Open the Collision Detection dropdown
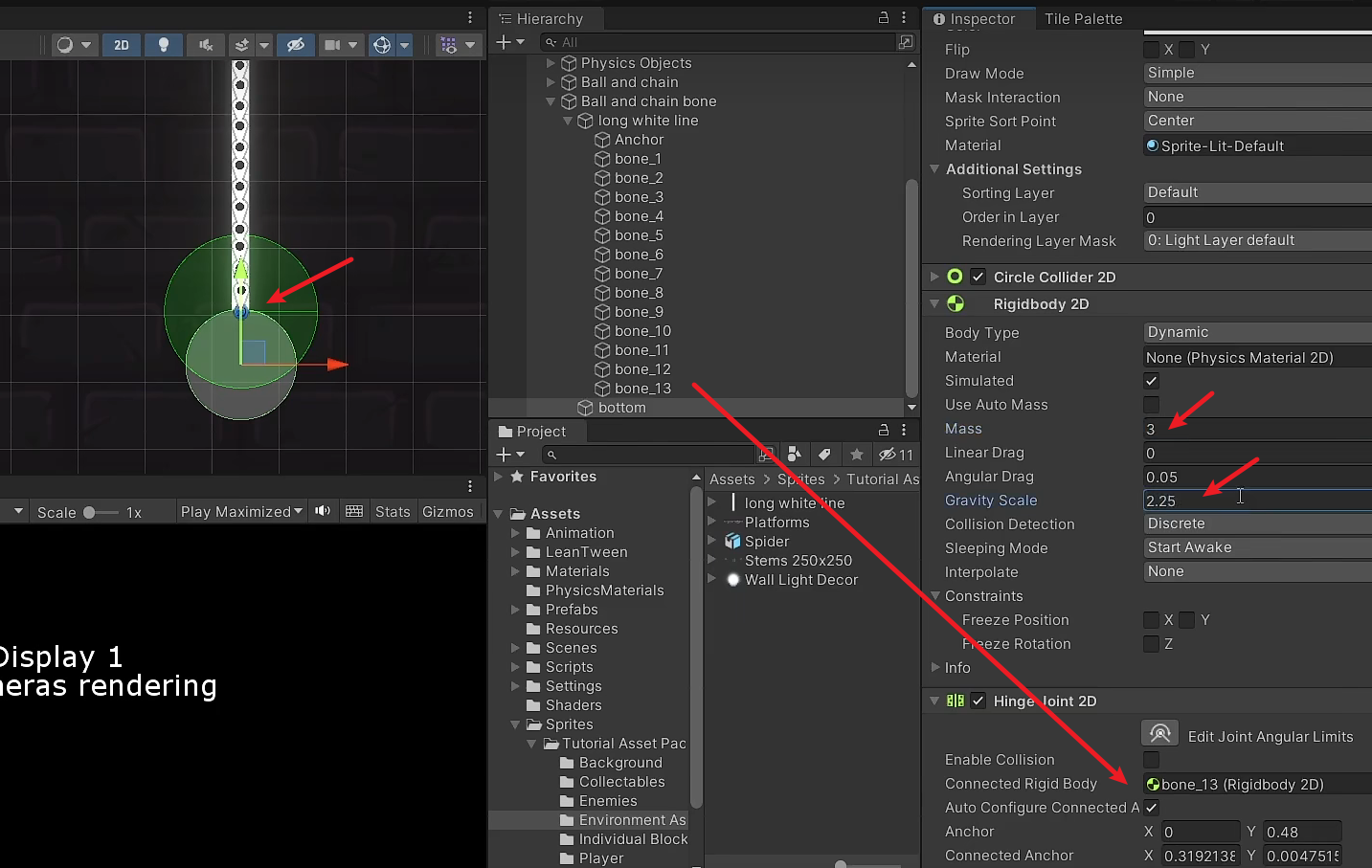Image resolution: width=1372 pixels, height=868 pixels. pos(1255,523)
